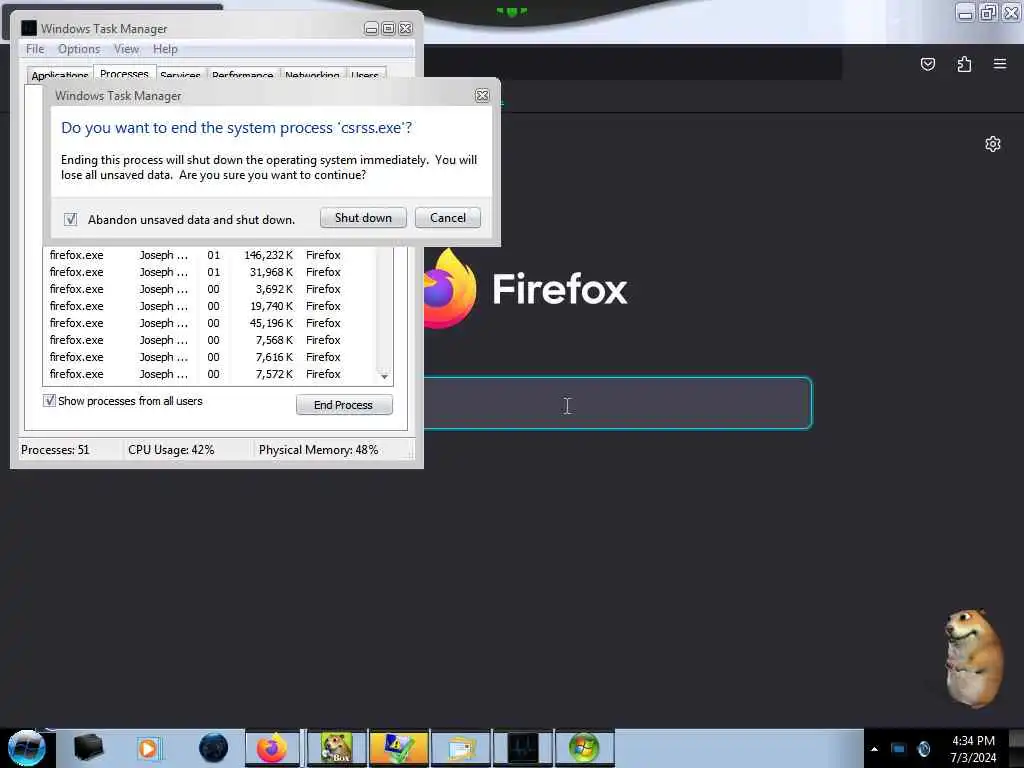Click the process list scroll-down arrow

[x=384, y=377]
